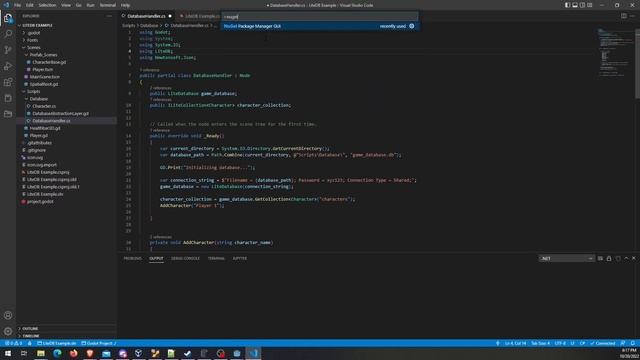Open the File menu
Viewport: 640px width, 360px height.
(18, 5)
